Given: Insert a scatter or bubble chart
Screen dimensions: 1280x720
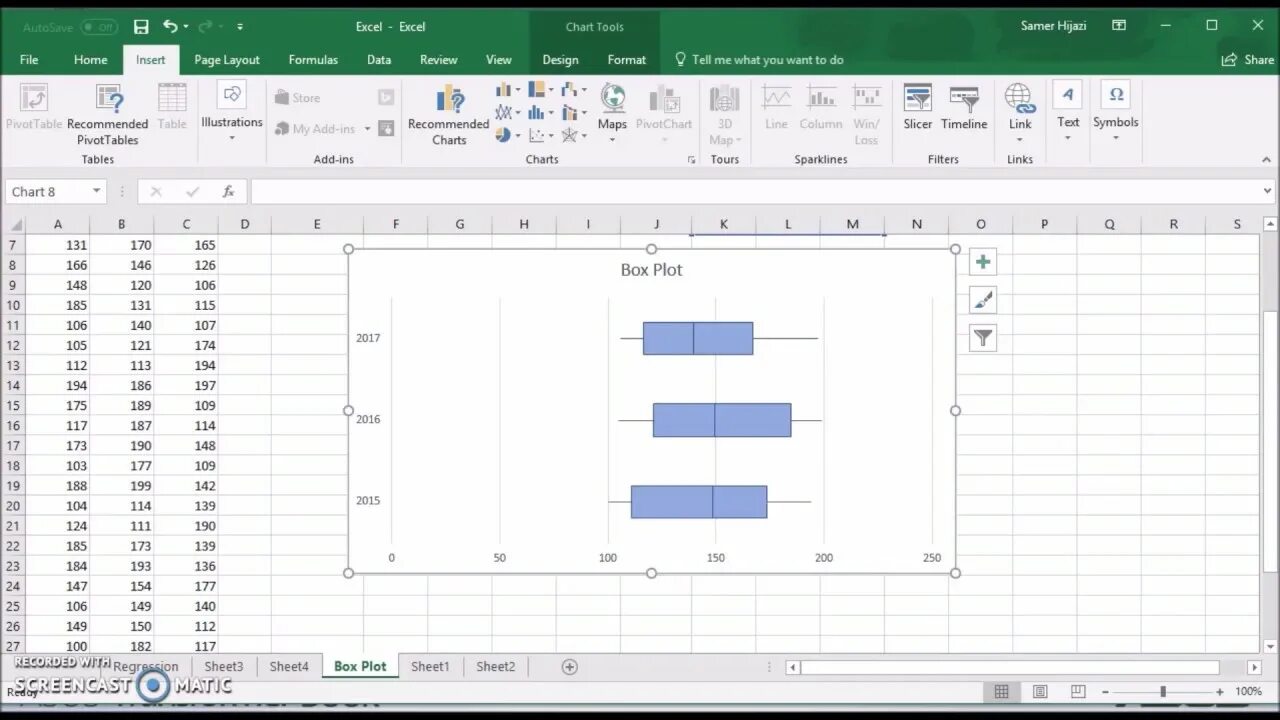Looking at the screenshot, I should point(541,135).
